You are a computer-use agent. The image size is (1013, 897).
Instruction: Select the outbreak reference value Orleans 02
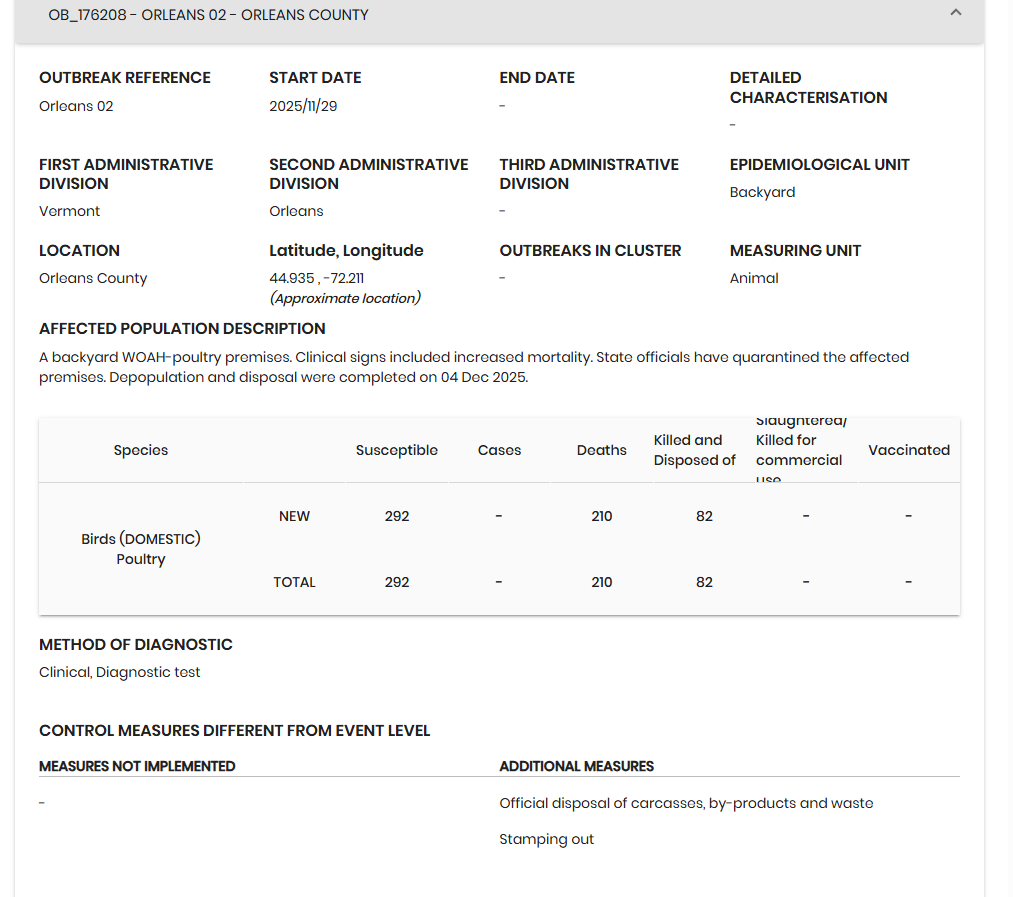pyautogui.click(x=76, y=106)
